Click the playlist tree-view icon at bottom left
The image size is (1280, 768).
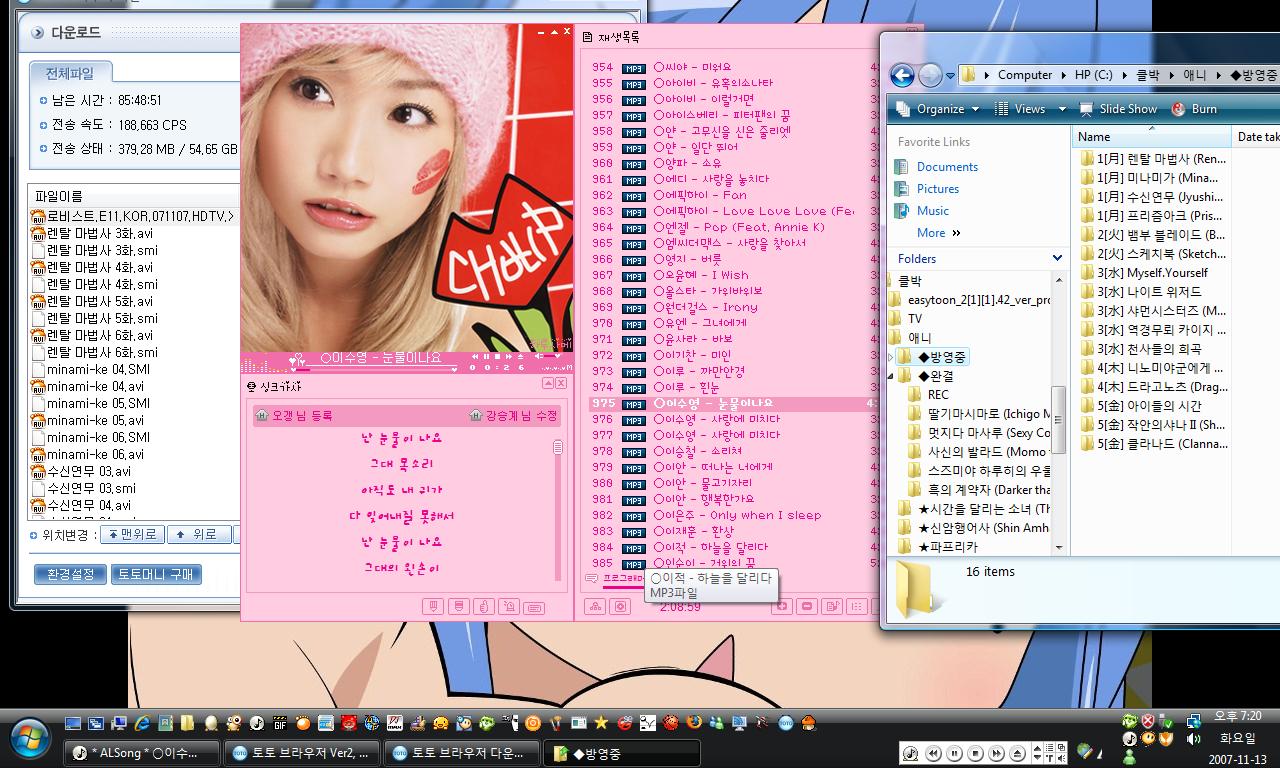pyautogui.click(x=596, y=606)
